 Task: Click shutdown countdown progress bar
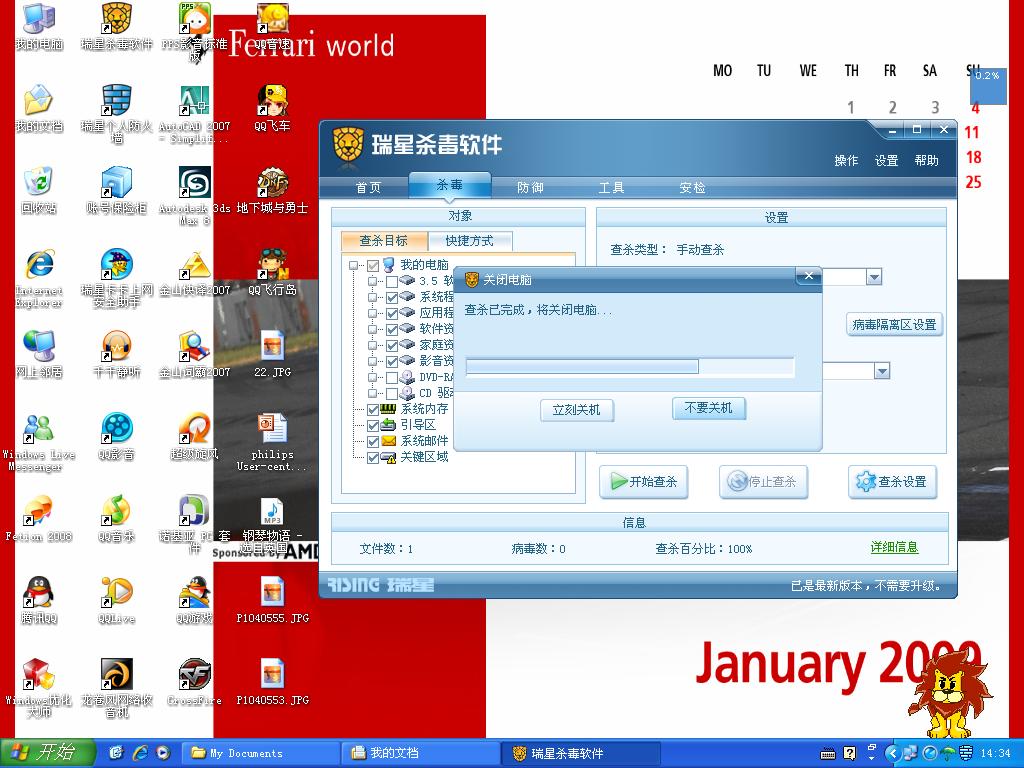click(x=630, y=366)
